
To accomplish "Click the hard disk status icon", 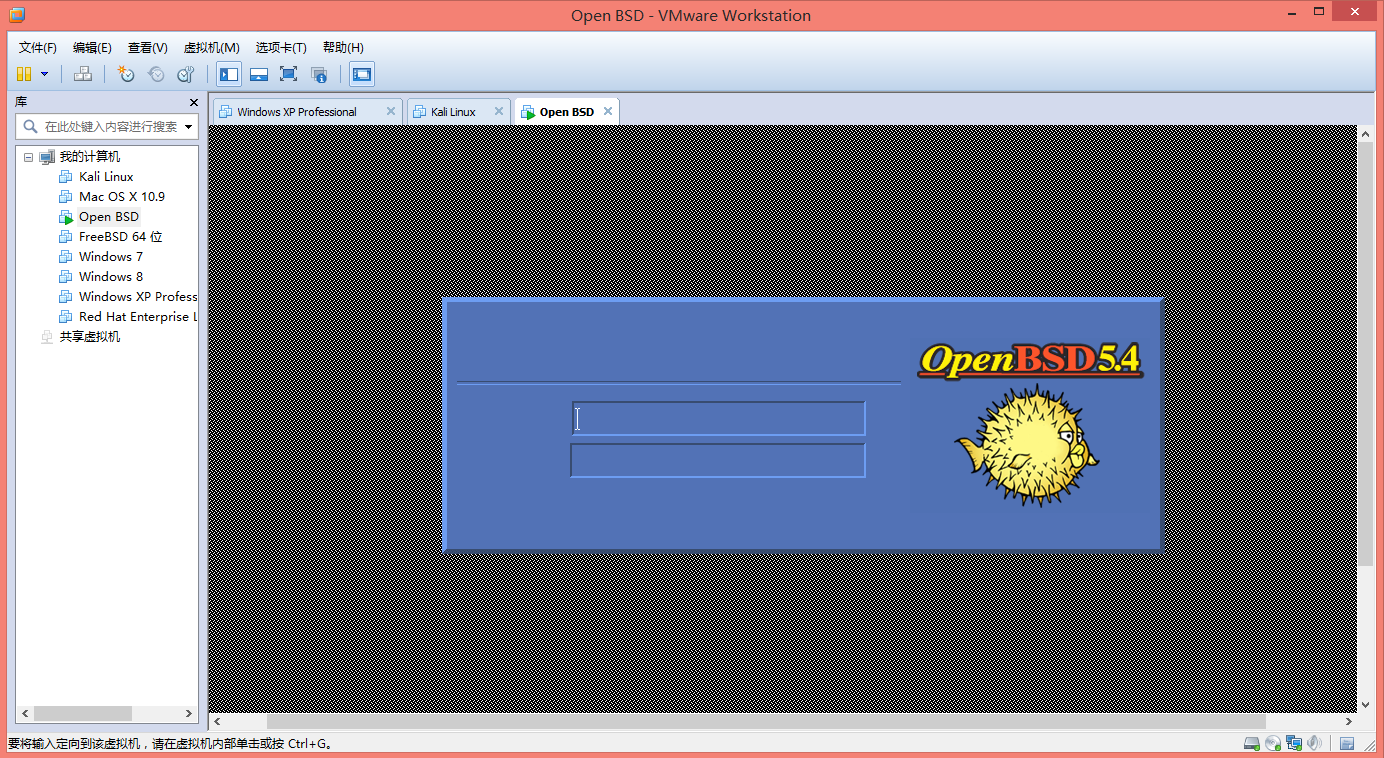I will click(1252, 743).
